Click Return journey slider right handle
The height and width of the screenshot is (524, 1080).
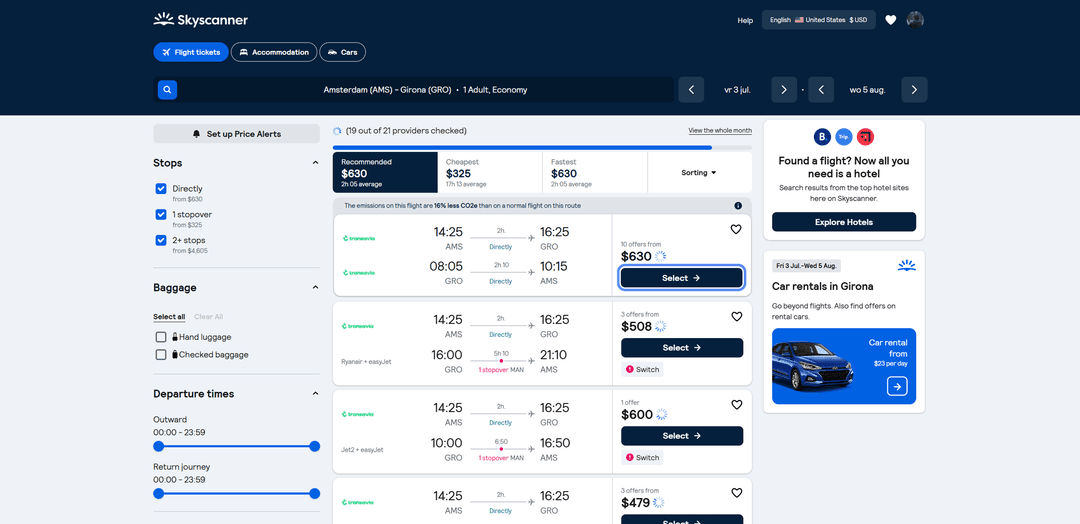[315, 493]
